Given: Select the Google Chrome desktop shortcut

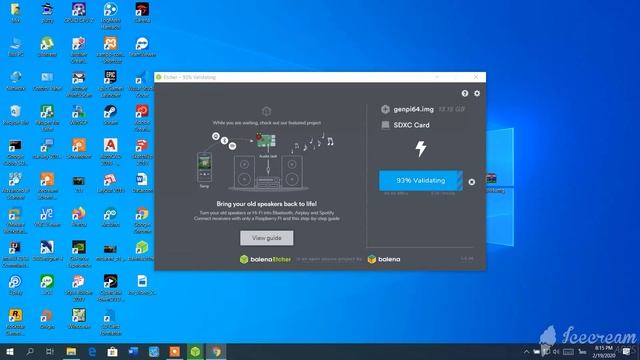Looking at the screenshot, I should [x=142, y=220].
